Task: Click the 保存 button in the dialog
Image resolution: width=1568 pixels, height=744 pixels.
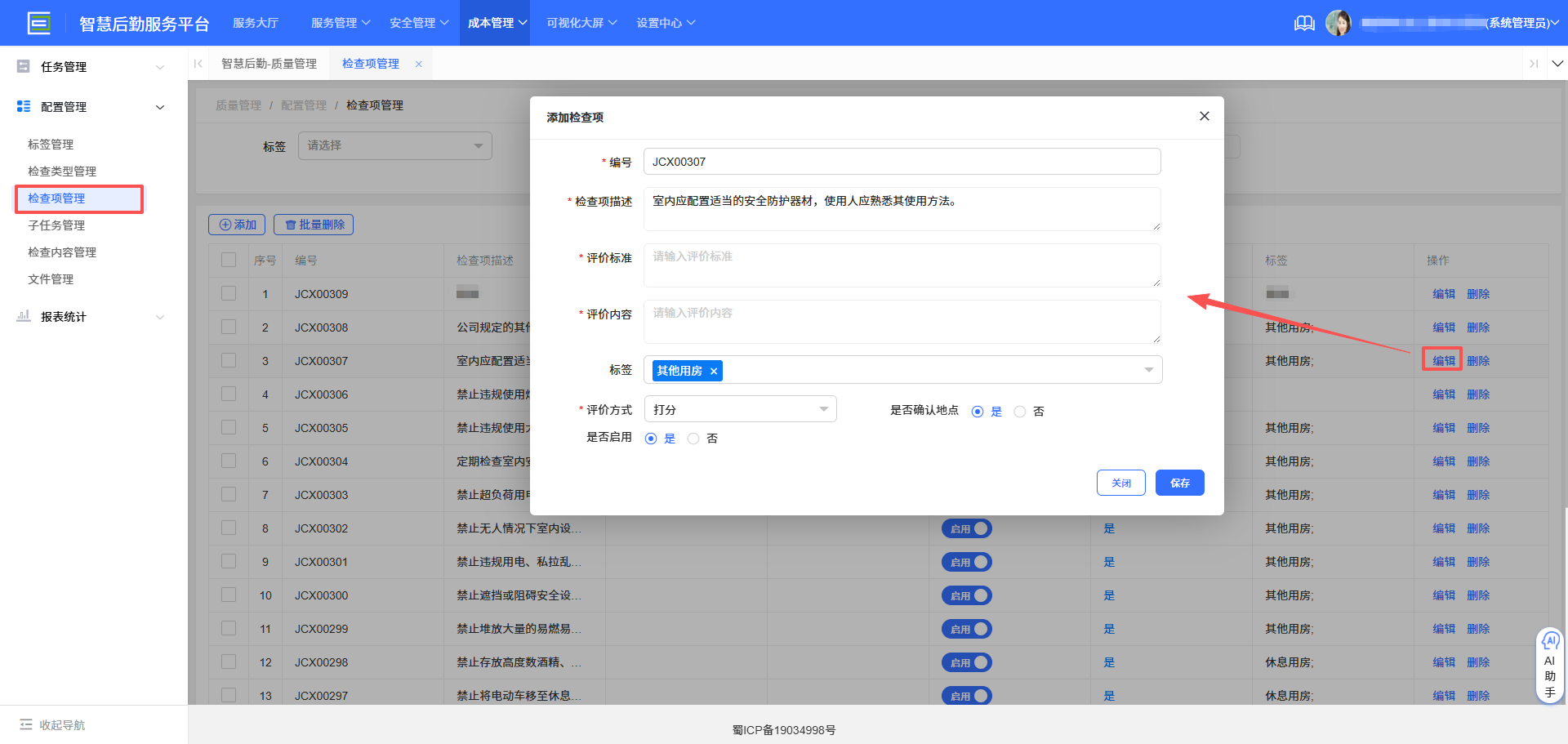Action: click(1179, 483)
